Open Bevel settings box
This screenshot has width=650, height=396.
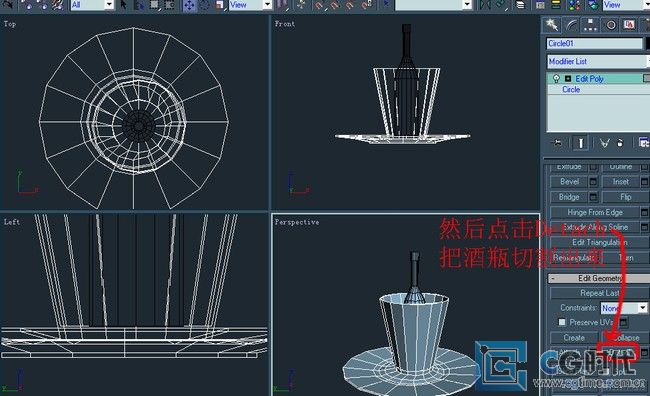point(593,182)
